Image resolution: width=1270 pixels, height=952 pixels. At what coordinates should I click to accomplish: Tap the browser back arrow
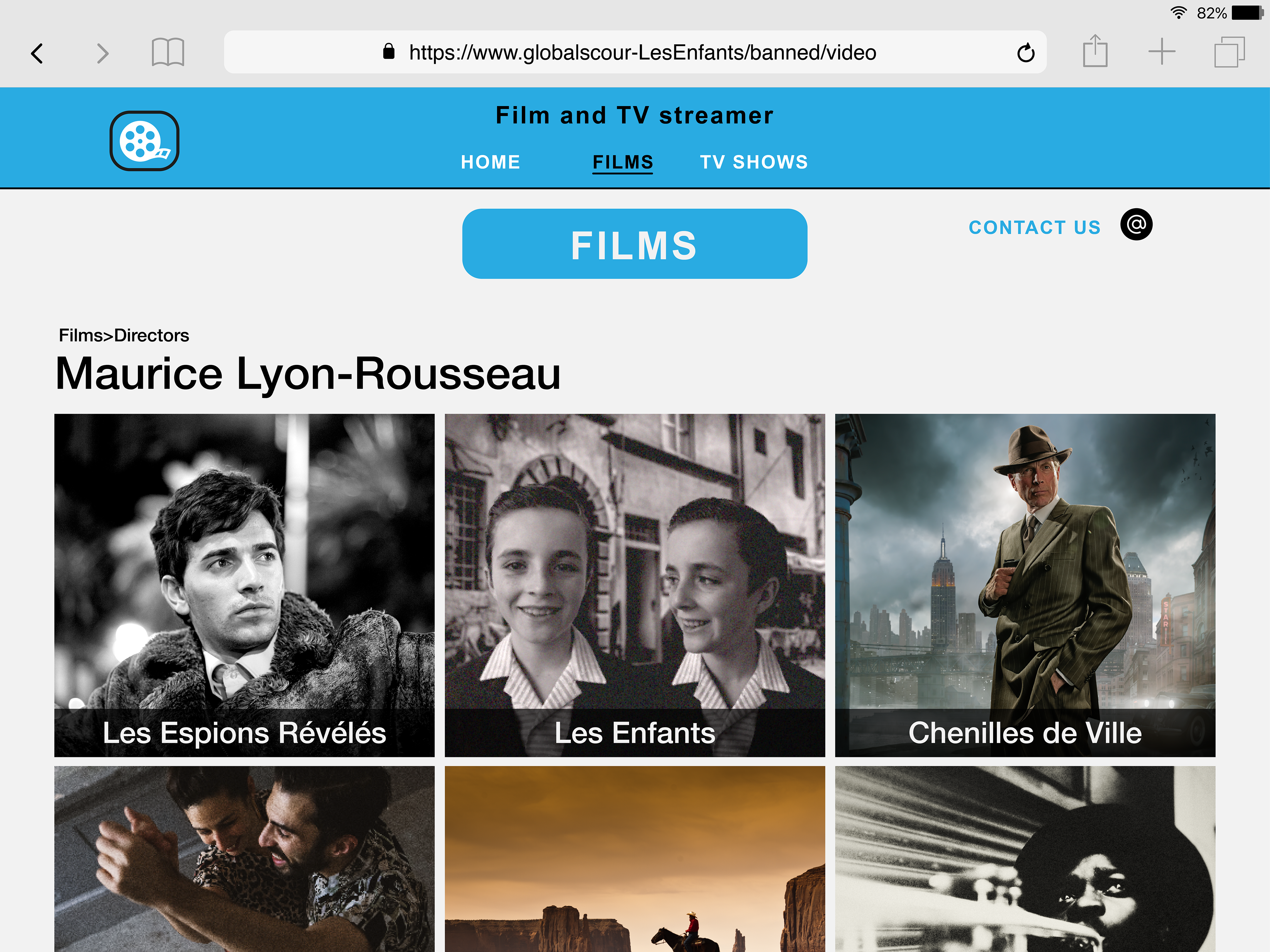[x=37, y=53]
